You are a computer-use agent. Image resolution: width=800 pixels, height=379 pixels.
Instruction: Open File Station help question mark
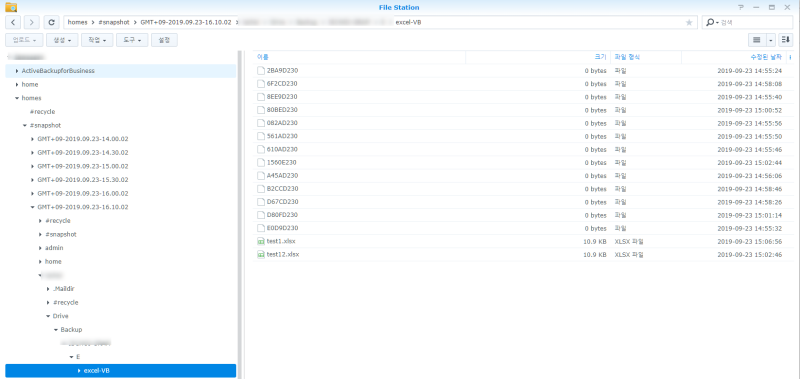pos(741,7)
